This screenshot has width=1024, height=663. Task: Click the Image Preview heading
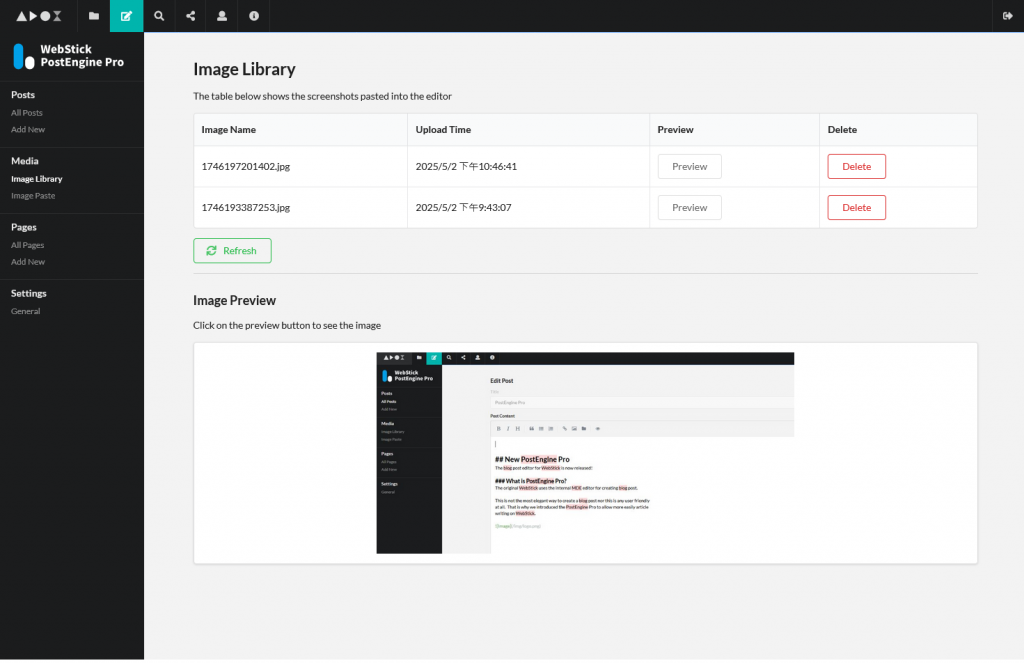tap(234, 300)
